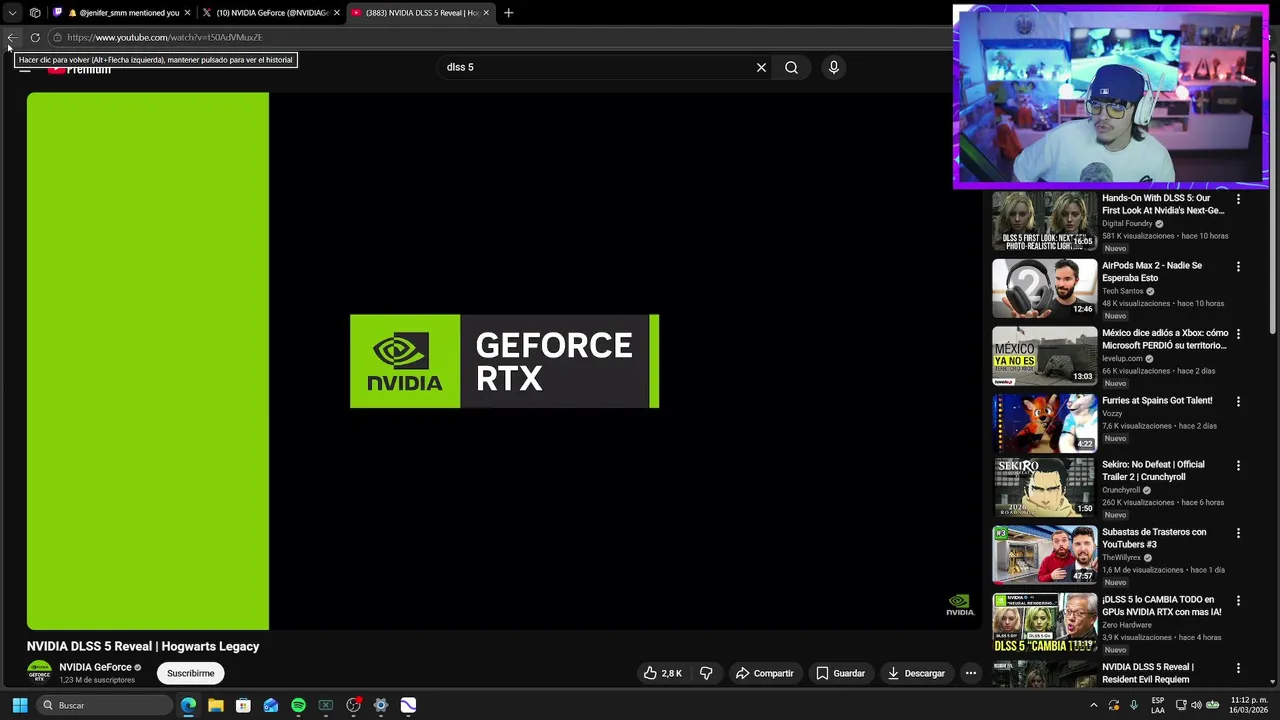Dislike the video with thumbs-down
This screenshot has height=720, width=1280.
point(706,673)
